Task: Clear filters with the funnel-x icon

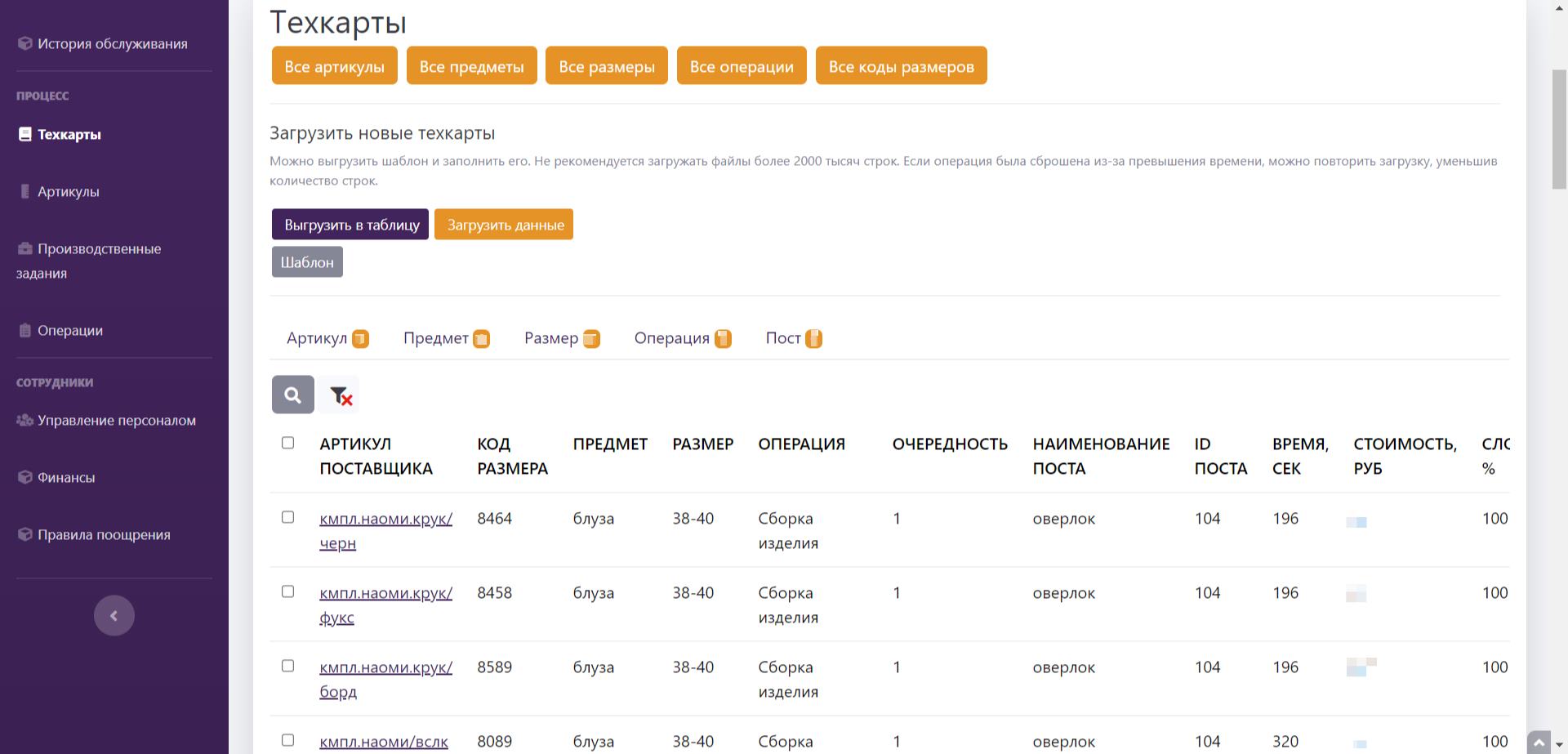Action: tap(341, 395)
